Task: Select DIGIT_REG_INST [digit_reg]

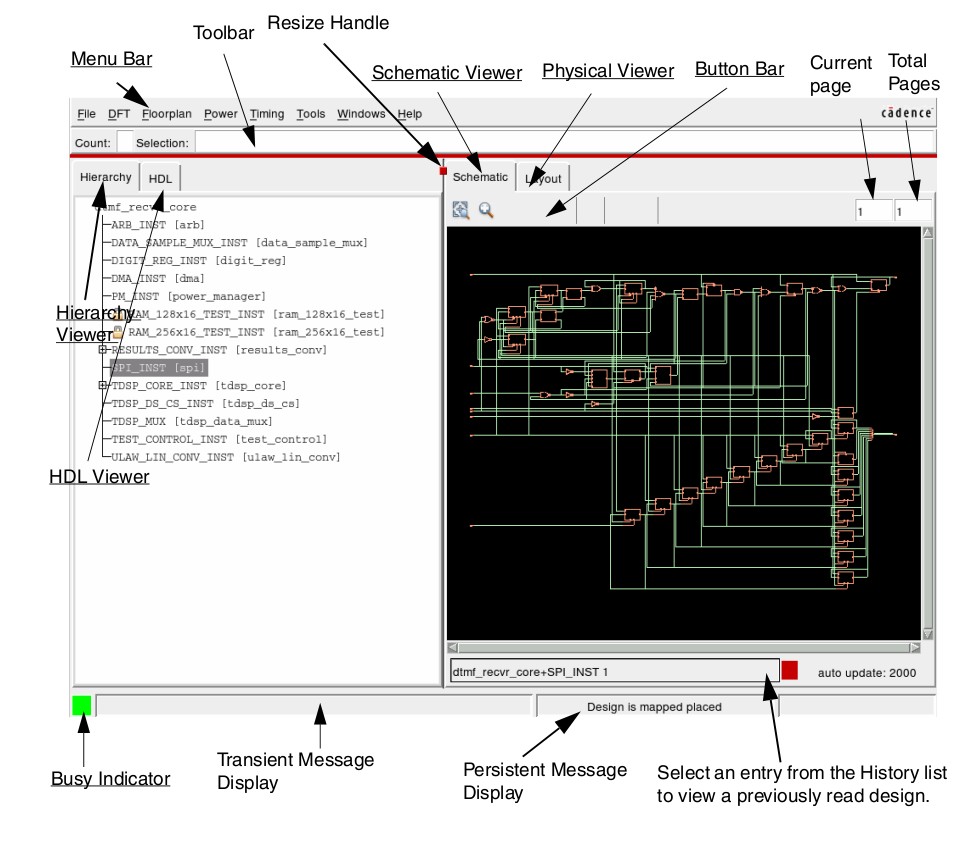Action: point(198,261)
